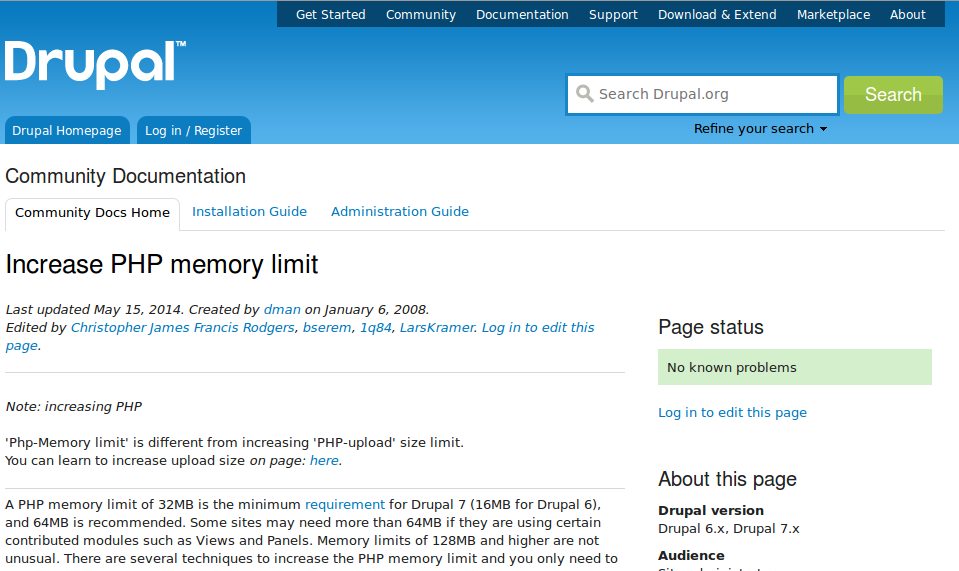Open Christopher James Francis Rodgers profile
Image resolution: width=959 pixels, height=571 pixels.
(182, 328)
